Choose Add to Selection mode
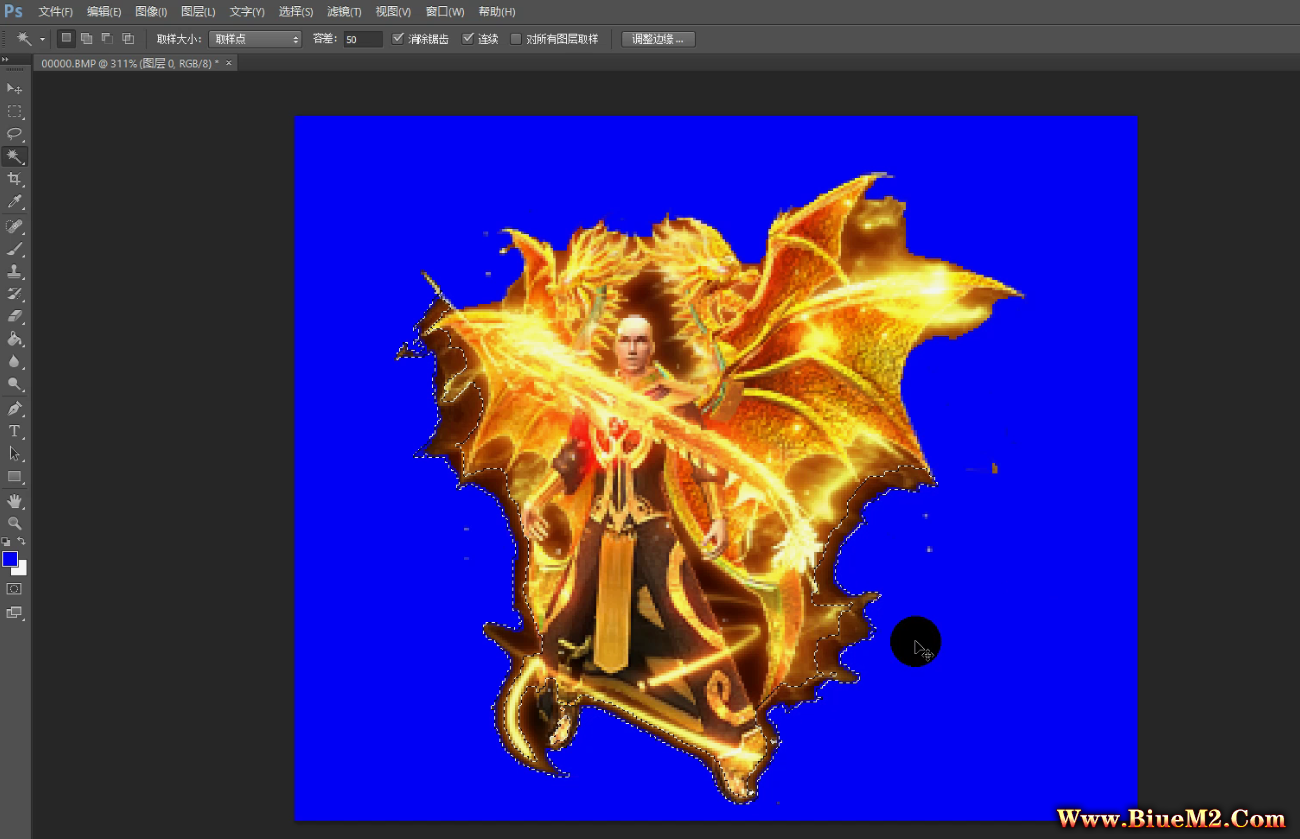The width and height of the screenshot is (1300, 839). click(x=86, y=39)
